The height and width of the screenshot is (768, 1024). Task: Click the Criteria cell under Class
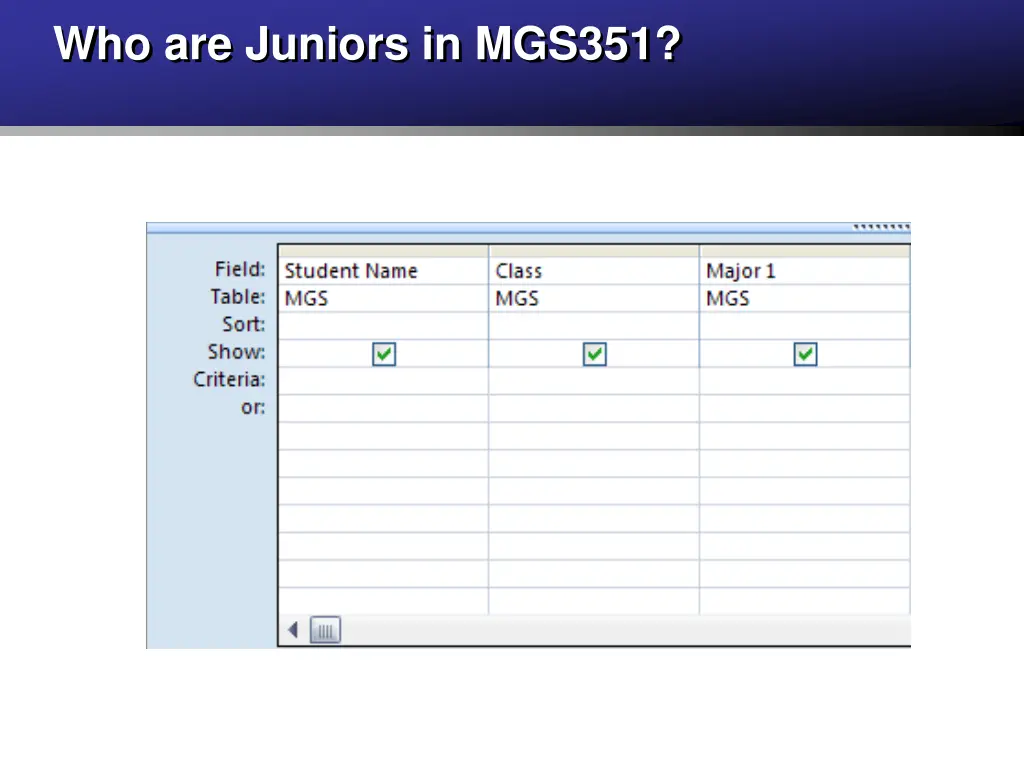pos(594,381)
